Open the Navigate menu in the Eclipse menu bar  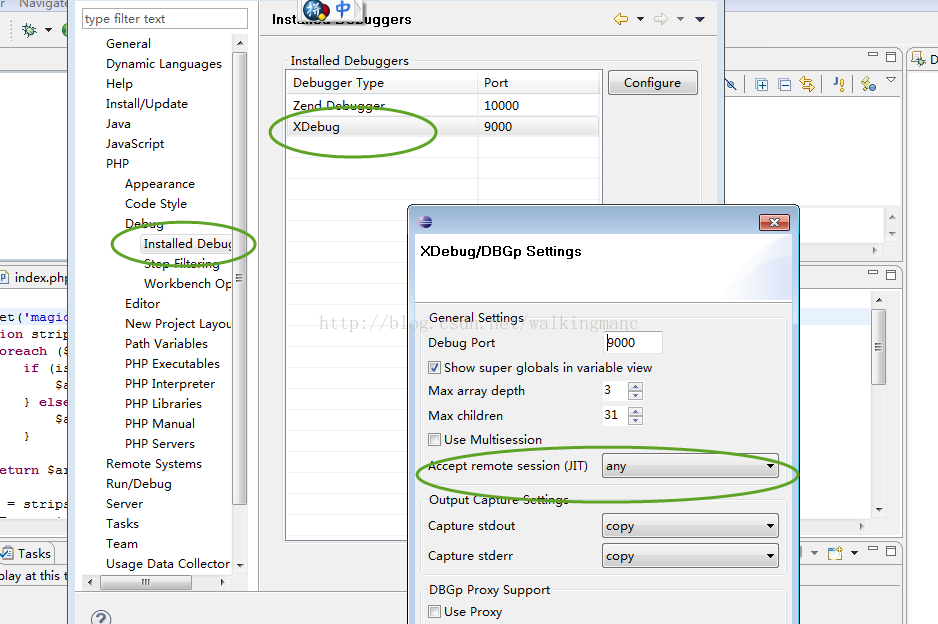click(x=42, y=4)
